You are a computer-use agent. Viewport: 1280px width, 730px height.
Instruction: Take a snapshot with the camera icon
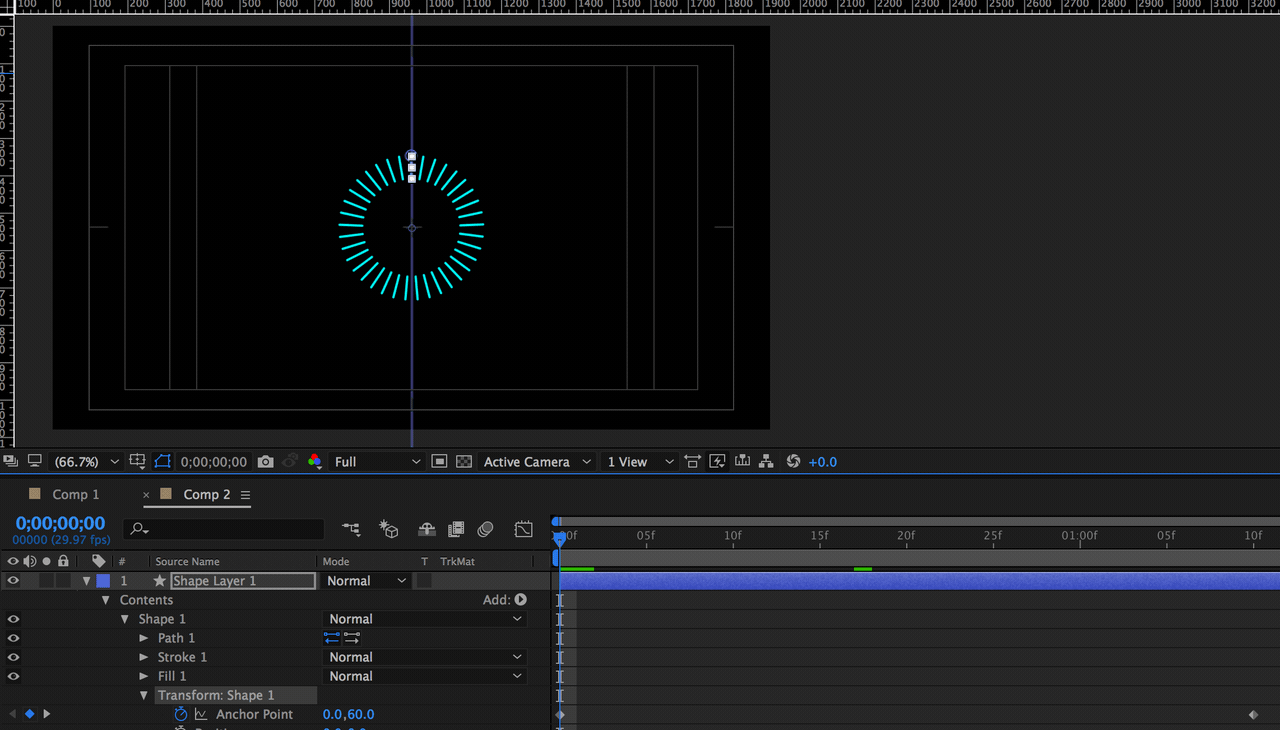[x=265, y=462]
